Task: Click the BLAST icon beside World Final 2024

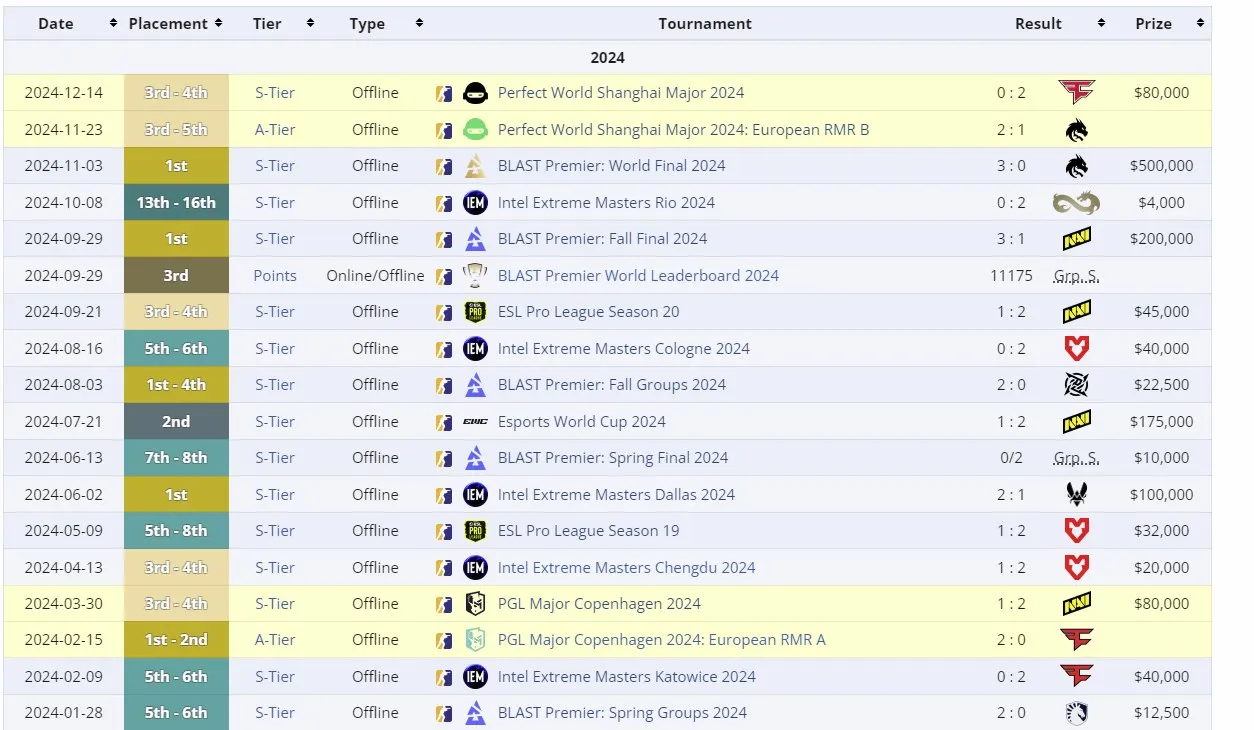Action: click(476, 166)
